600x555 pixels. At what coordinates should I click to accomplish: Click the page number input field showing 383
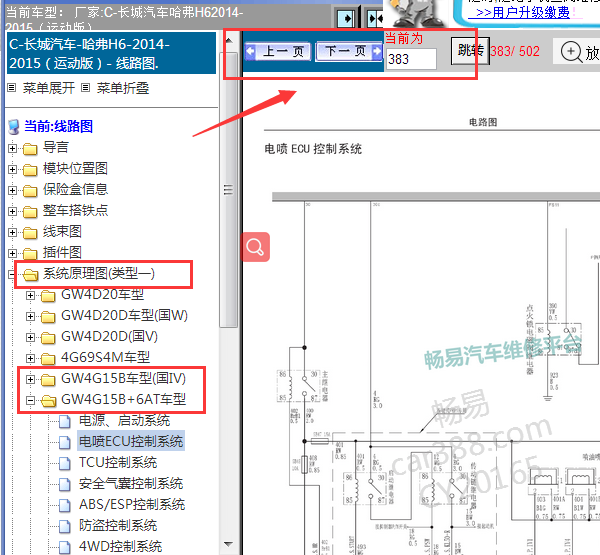pyautogui.click(x=411, y=59)
